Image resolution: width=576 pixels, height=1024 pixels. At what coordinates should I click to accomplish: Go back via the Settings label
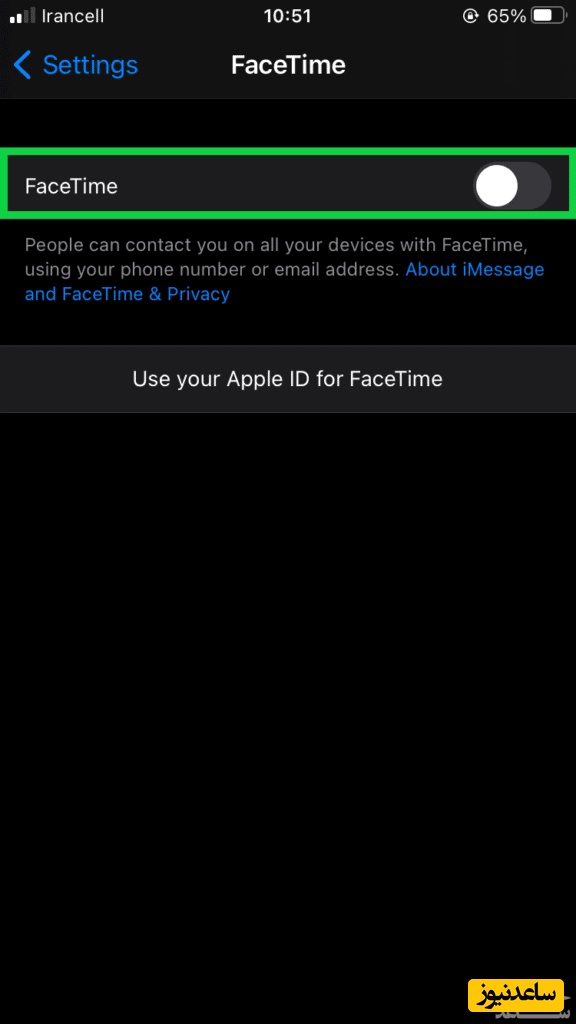(90, 65)
